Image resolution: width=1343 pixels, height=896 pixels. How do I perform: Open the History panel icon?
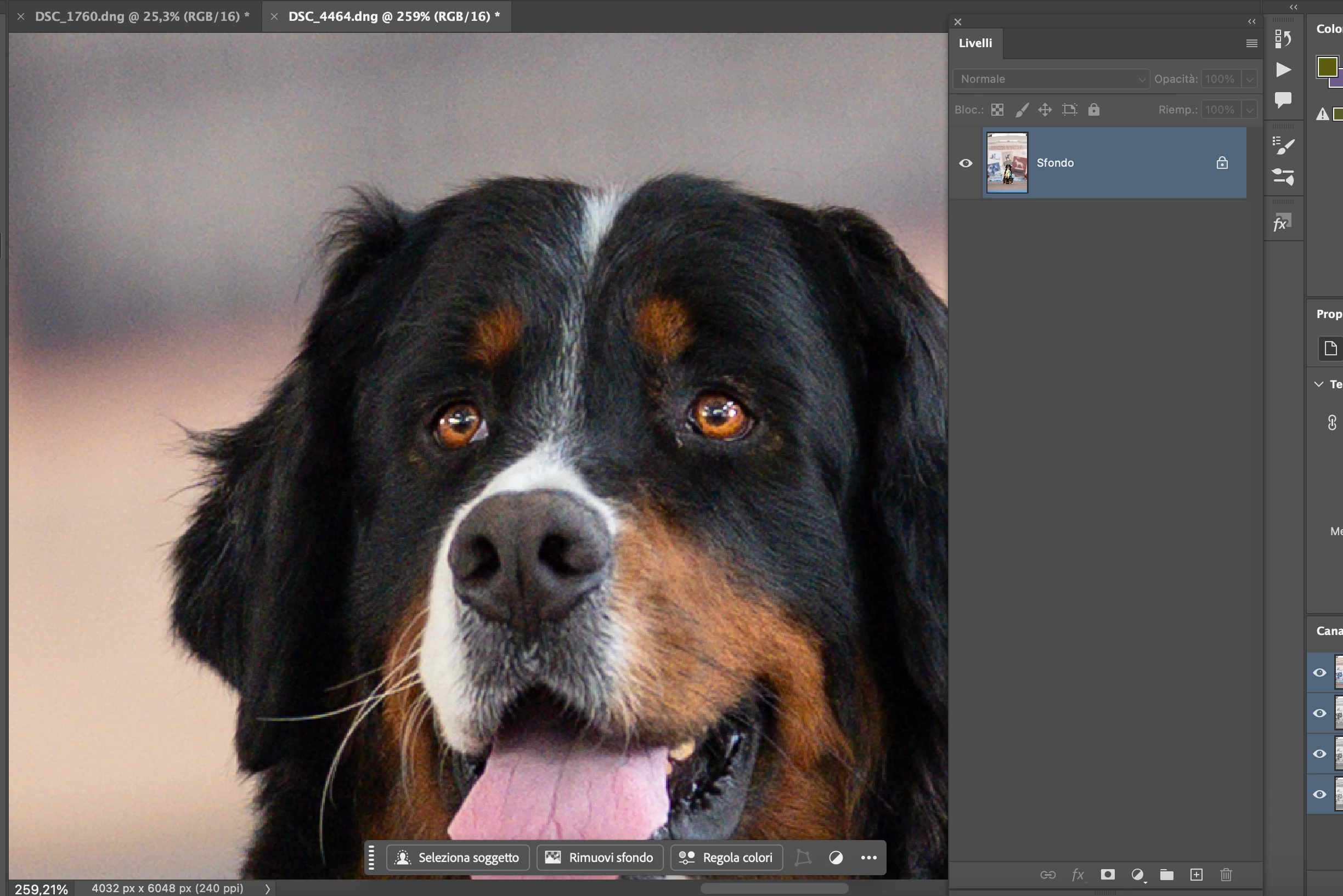pyautogui.click(x=1283, y=39)
